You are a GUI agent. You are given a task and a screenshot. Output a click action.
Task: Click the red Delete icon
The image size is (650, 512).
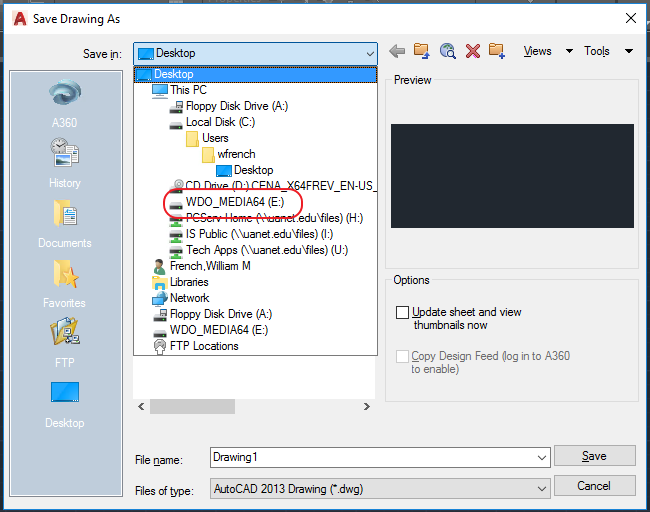(473, 51)
